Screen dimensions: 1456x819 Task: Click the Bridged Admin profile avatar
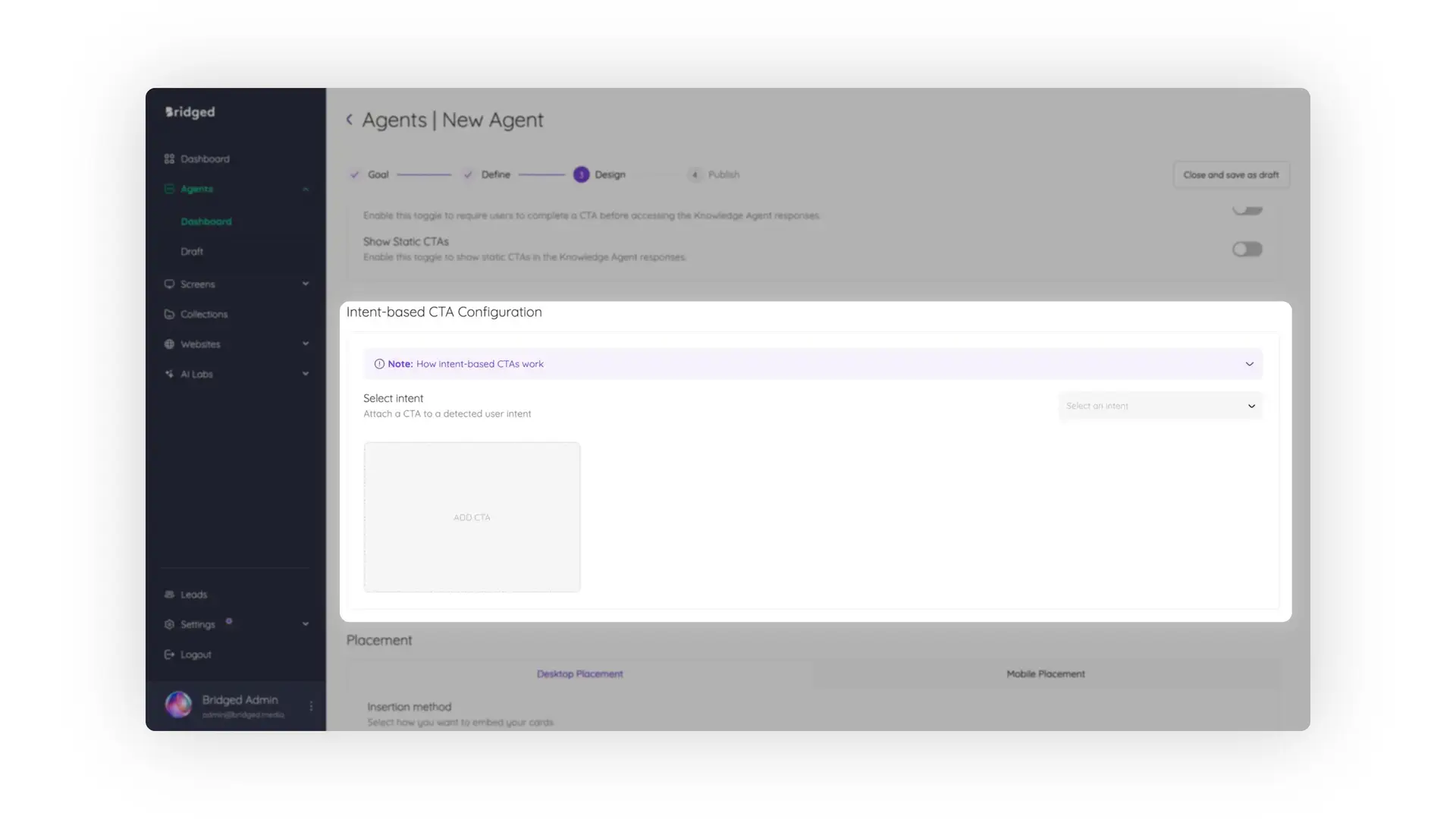178,704
